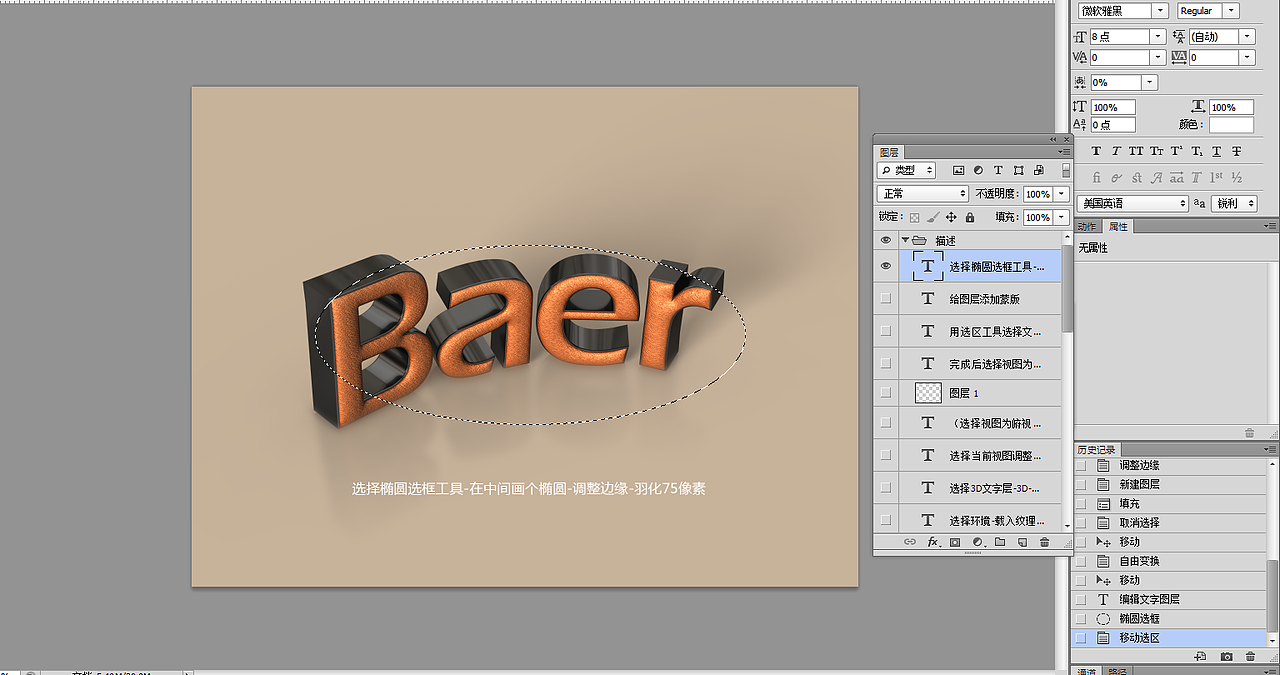The width and height of the screenshot is (1280, 675).
Task: Toggle the layer filter on/off switch
Action: pos(1066,171)
